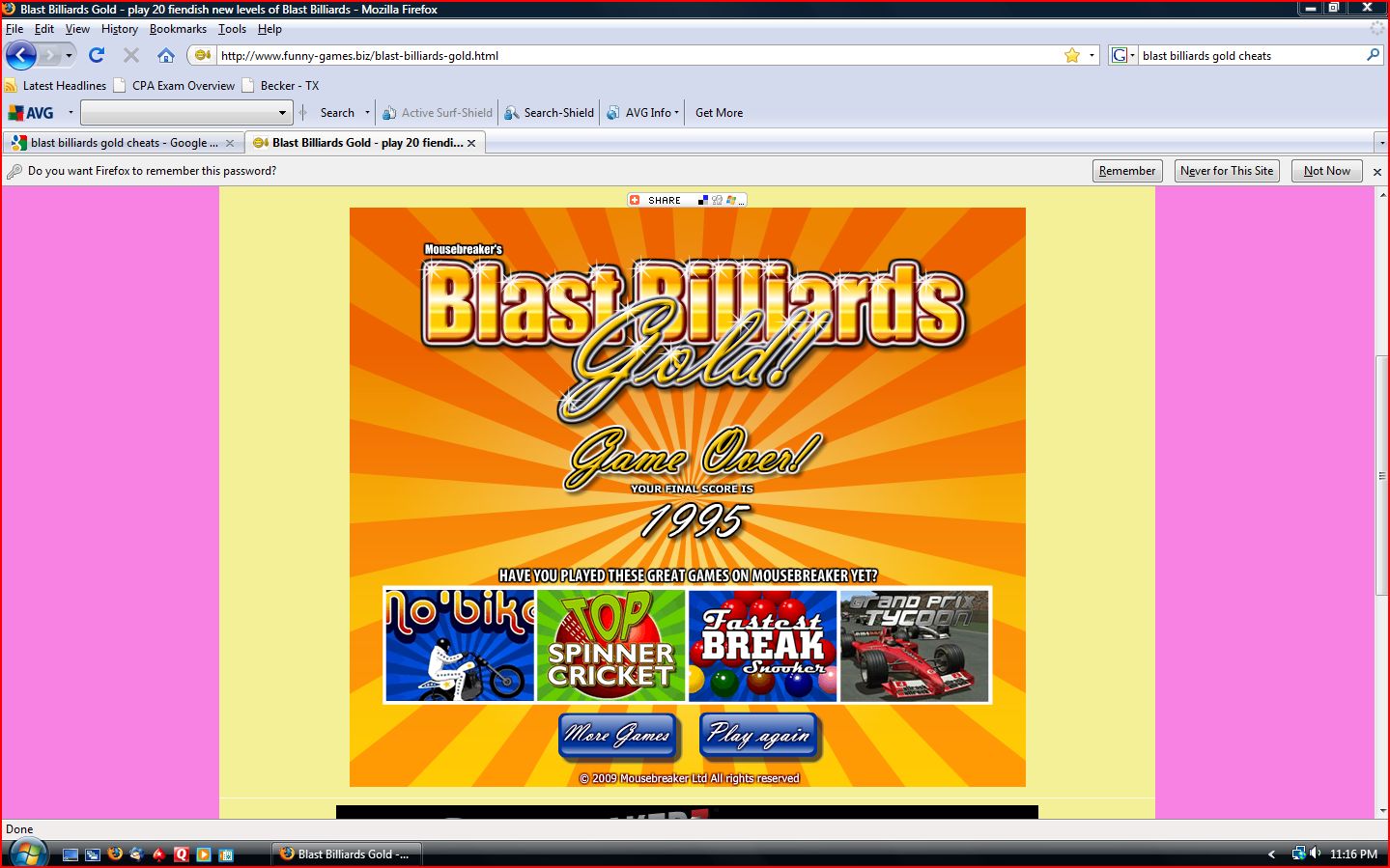Click the Home icon on the navigation toolbar
1390x868 pixels.
tap(165, 55)
